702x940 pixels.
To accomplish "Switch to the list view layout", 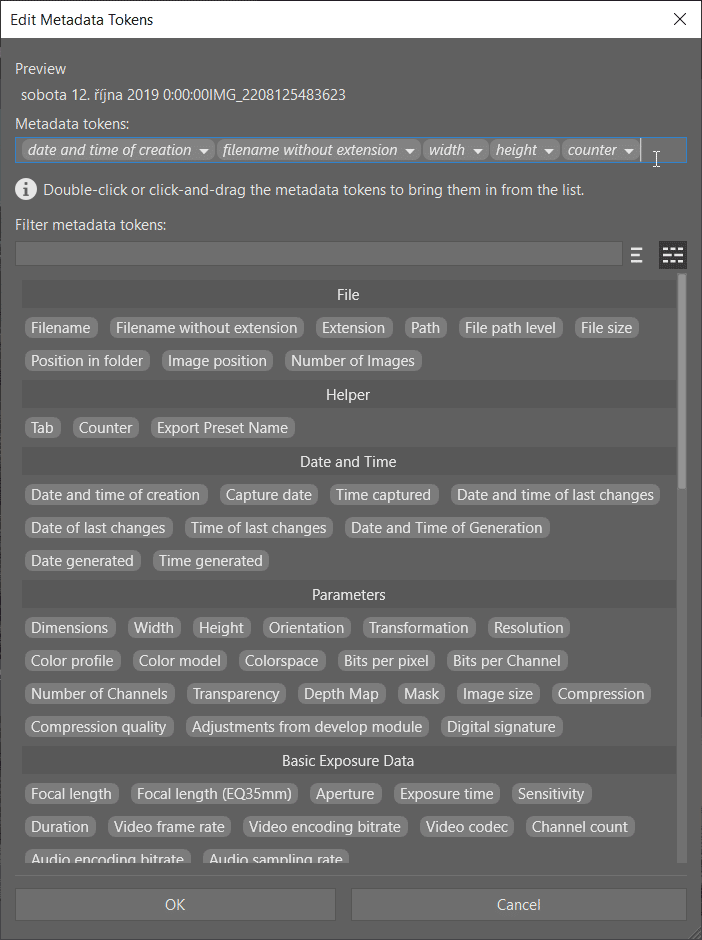I will 637,254.
